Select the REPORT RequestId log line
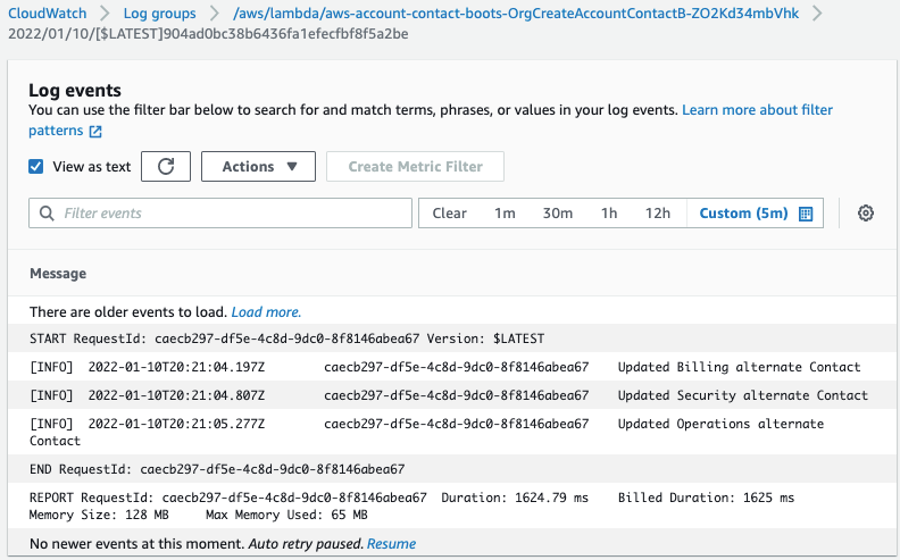The width and height of the screenshot is (902, 560). tap(452, 506)
